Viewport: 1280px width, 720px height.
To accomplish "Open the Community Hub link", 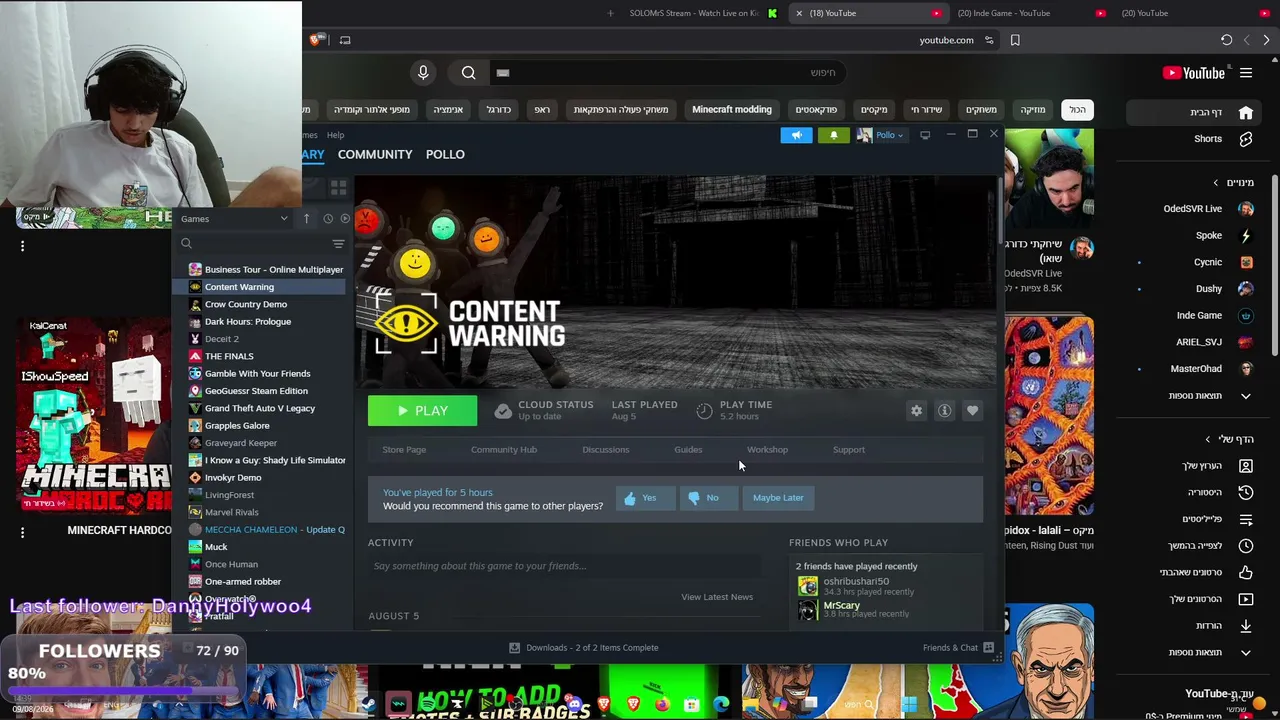I will tap(504, 449).
